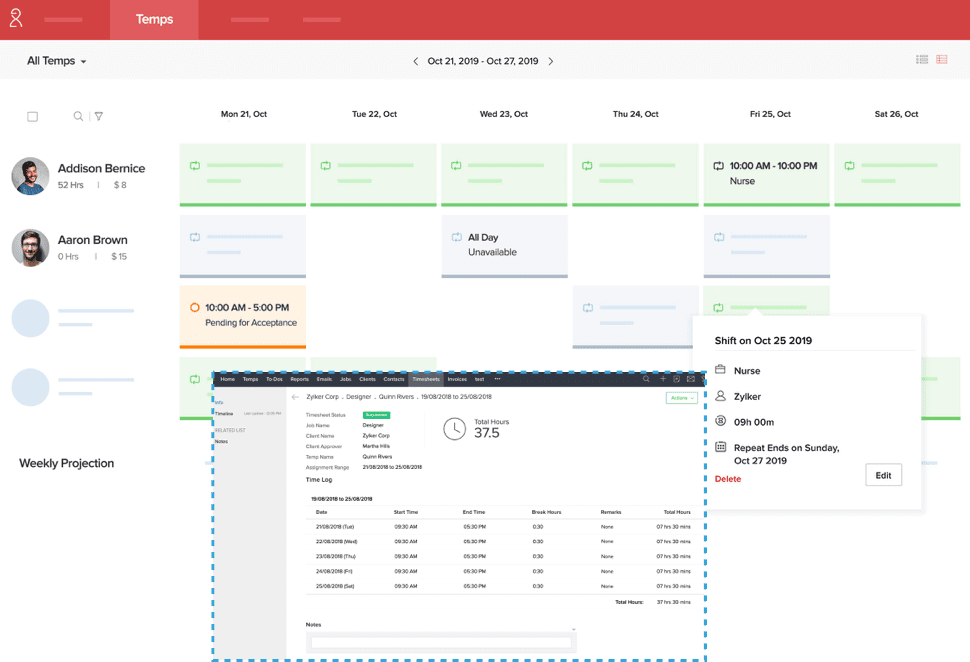970x662 pixels.
Task: Switch to the calendar grid view icon
Action: tap(942, 60)
